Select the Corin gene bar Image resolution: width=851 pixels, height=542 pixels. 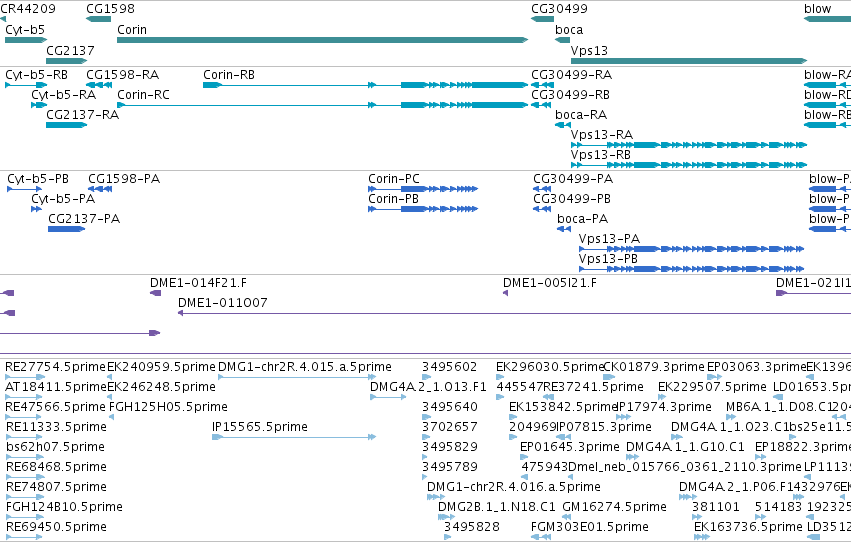(x=322, y=40)
